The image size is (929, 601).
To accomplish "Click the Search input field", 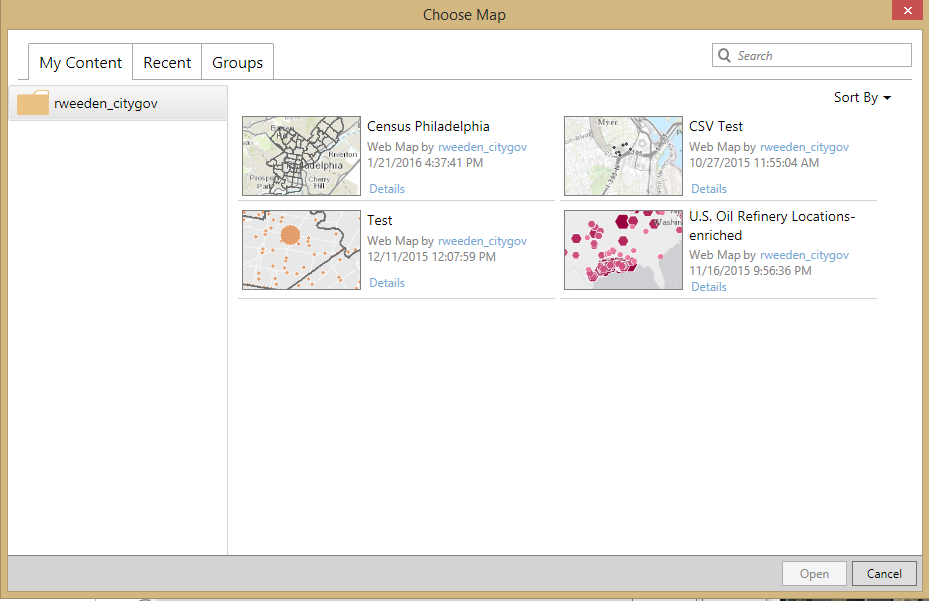I will click(820, 56).
